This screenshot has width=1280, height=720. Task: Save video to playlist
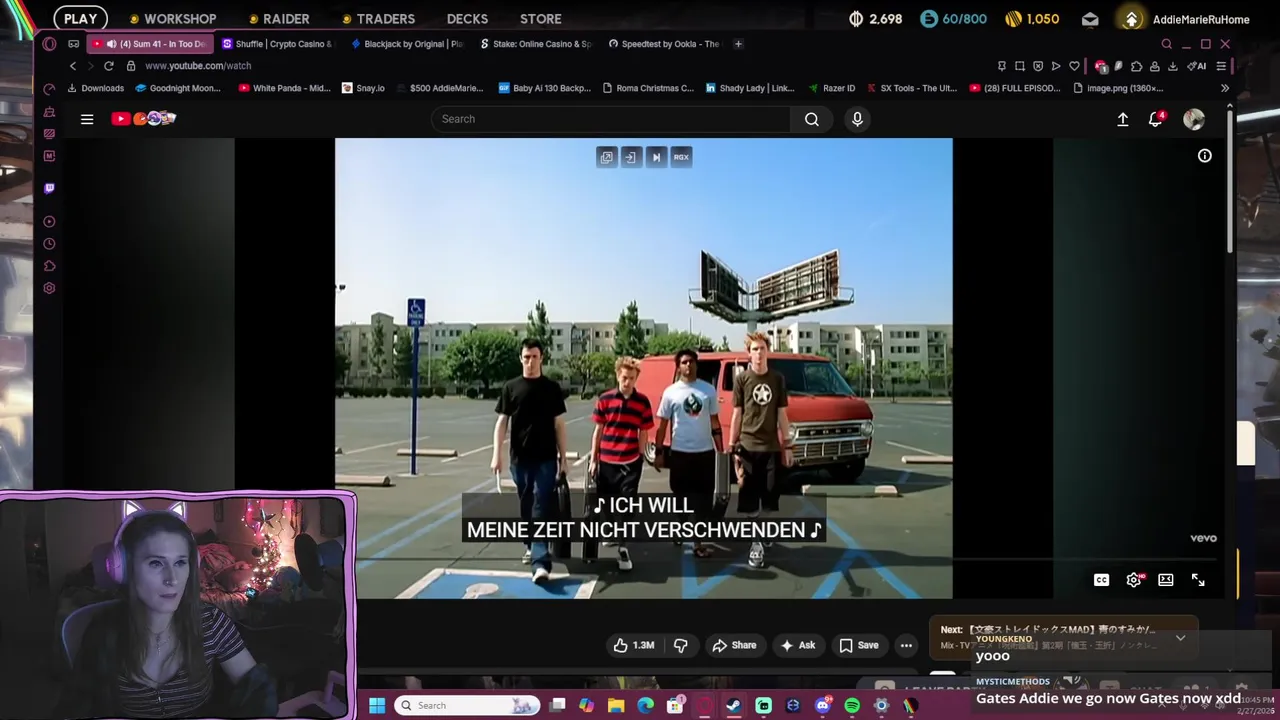pos(858,645)
